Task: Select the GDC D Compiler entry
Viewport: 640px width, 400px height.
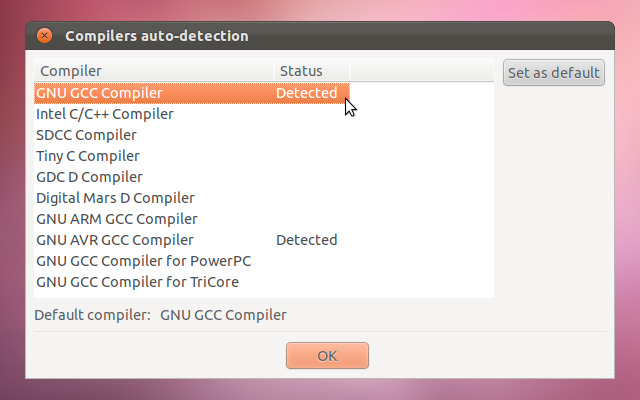Action: click(x=89, y=177)
